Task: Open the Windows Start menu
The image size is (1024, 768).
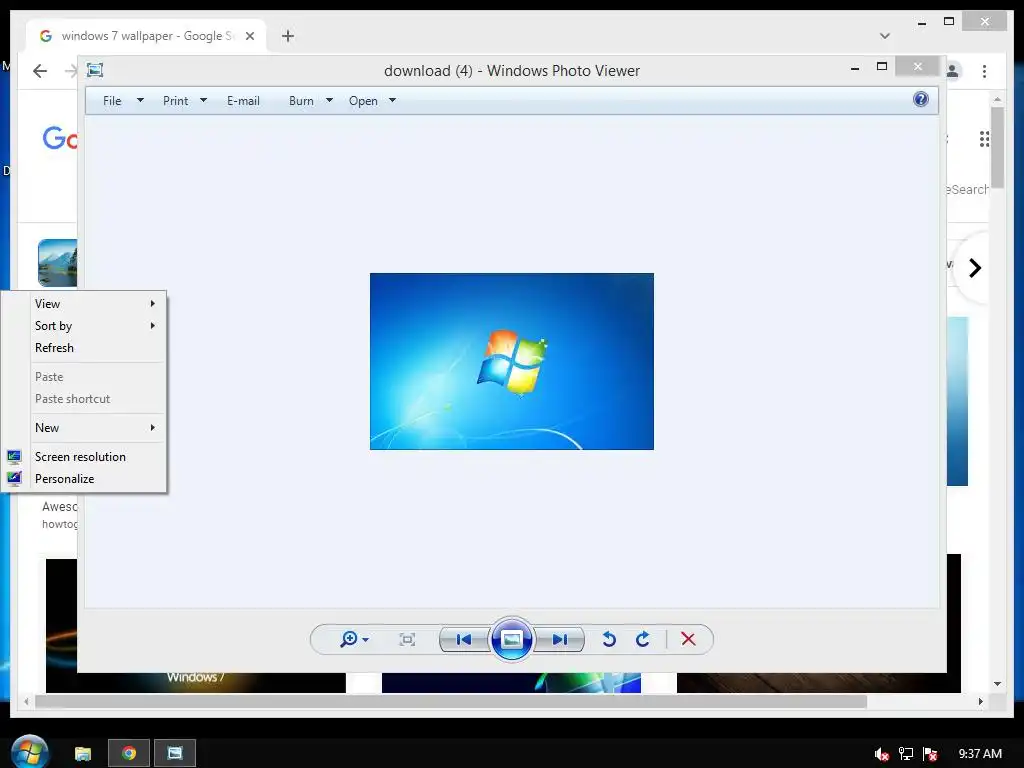Action: [30, 752]
